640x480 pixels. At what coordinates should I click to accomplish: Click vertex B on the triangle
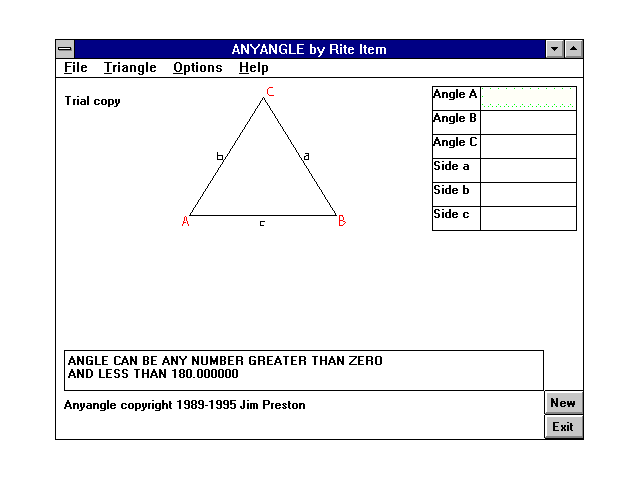[341, 221]
